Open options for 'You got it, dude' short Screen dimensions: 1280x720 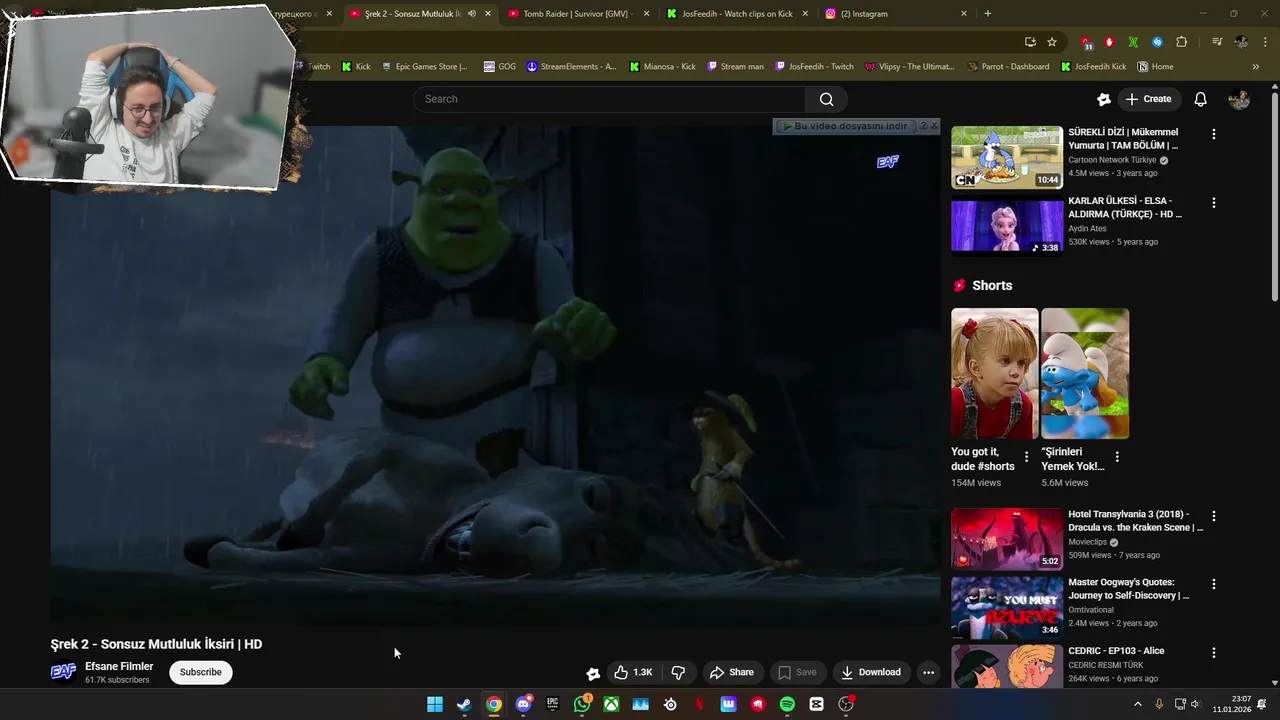pos(1026,457)
